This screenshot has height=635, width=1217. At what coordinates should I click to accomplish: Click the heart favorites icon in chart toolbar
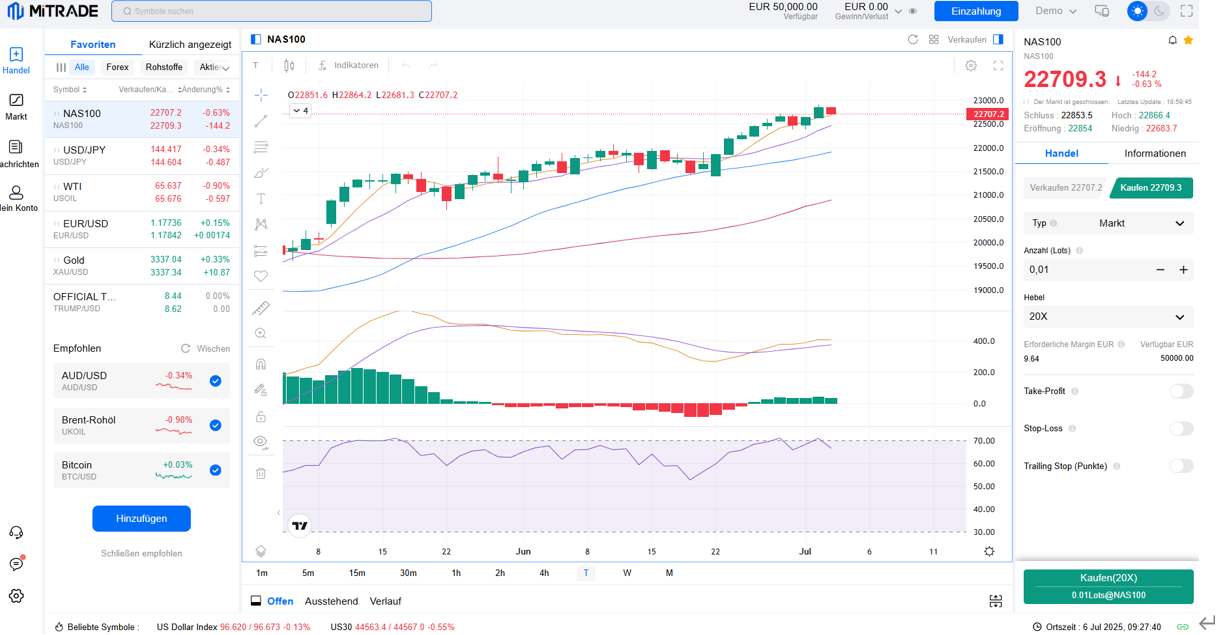261,276
